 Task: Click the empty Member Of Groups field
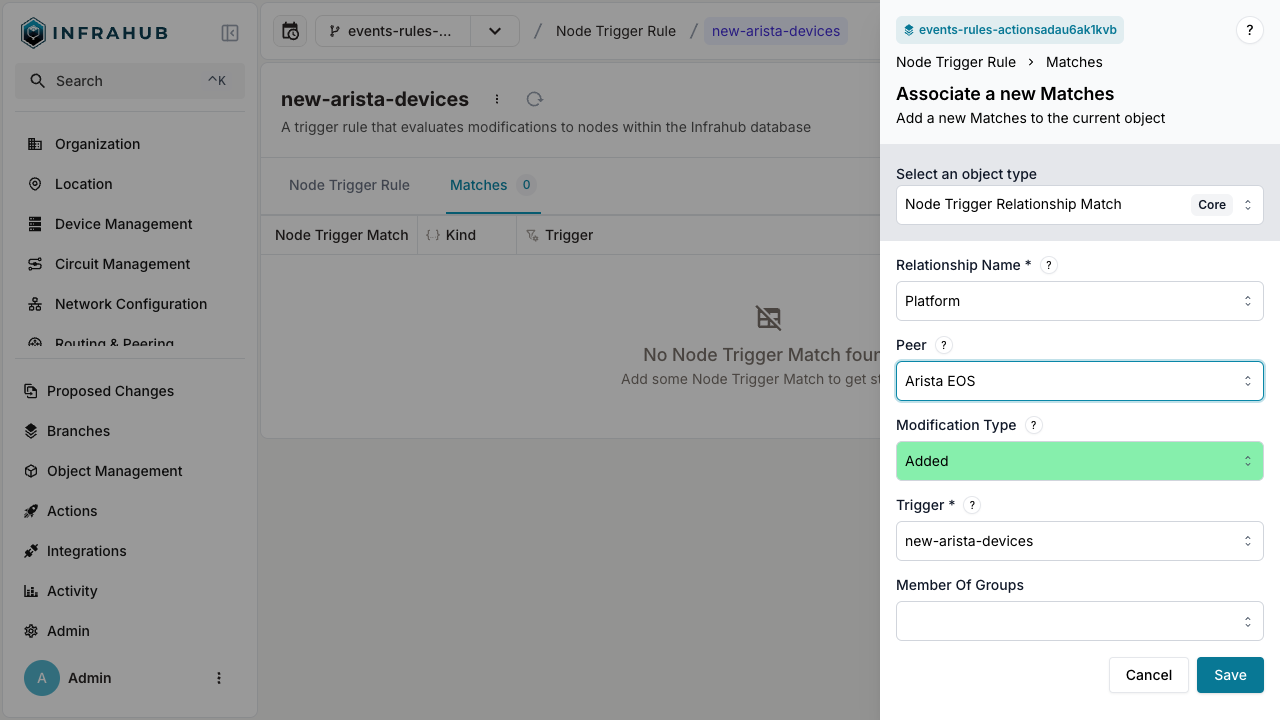click(x=1079, y=621)
